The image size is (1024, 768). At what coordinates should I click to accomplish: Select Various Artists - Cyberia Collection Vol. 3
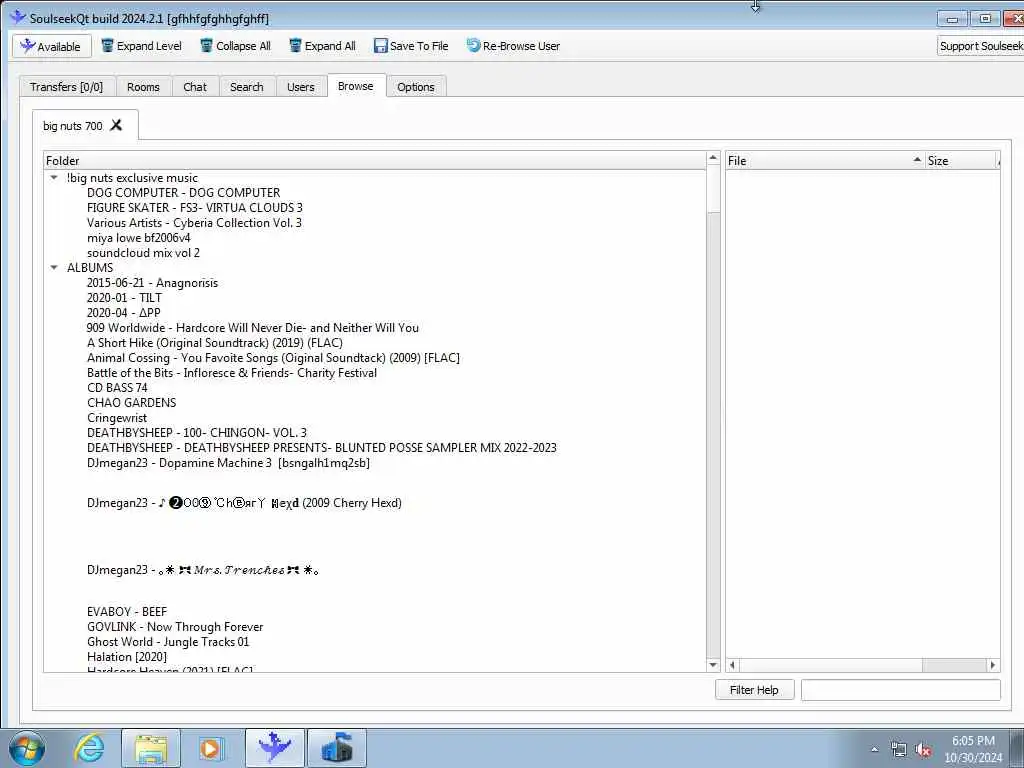[x=194, y=223]
